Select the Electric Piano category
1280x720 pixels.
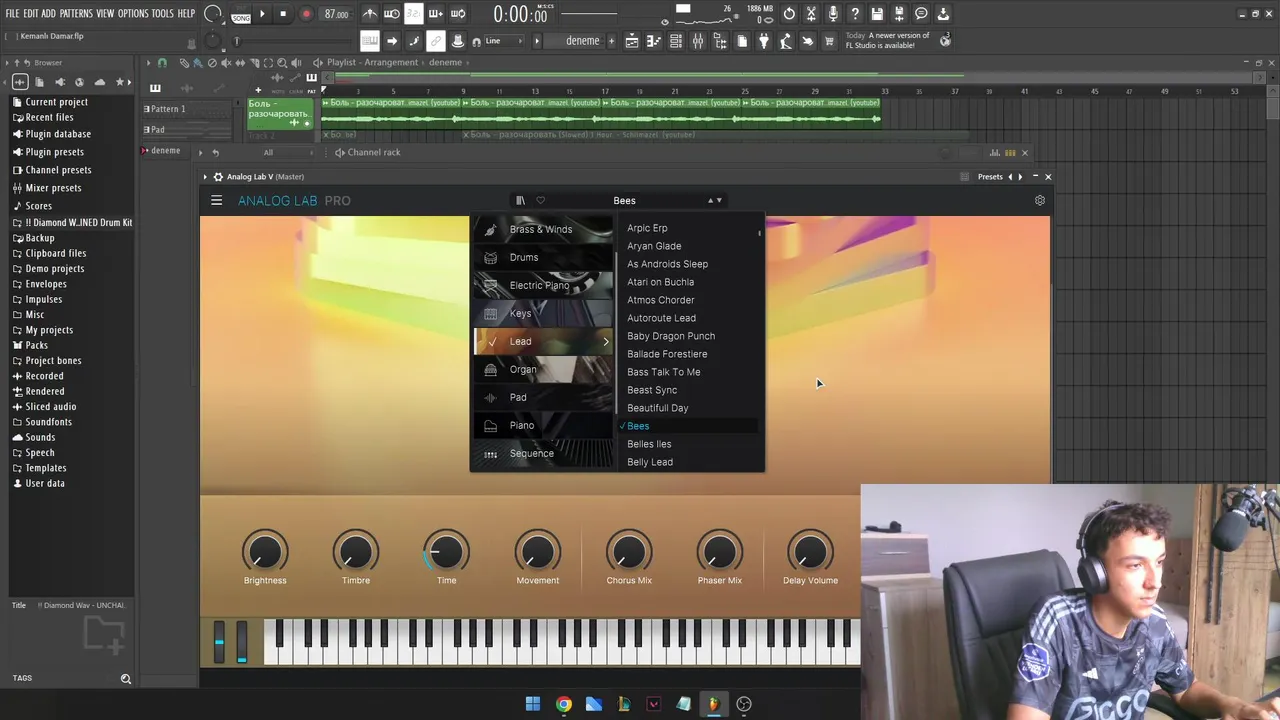pos(543,285)
